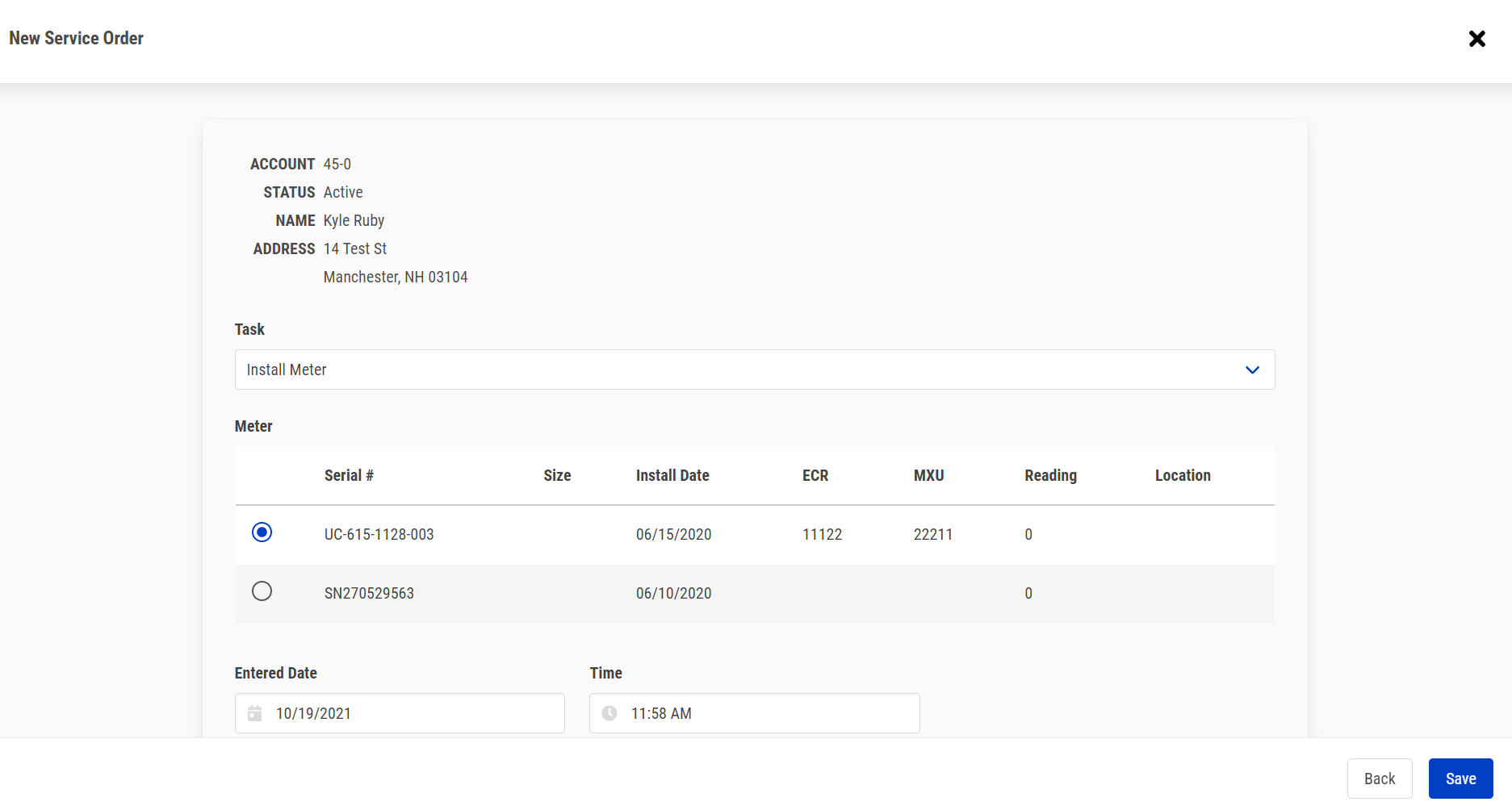Click the clock icon in Time field

[x=609, y=713]
